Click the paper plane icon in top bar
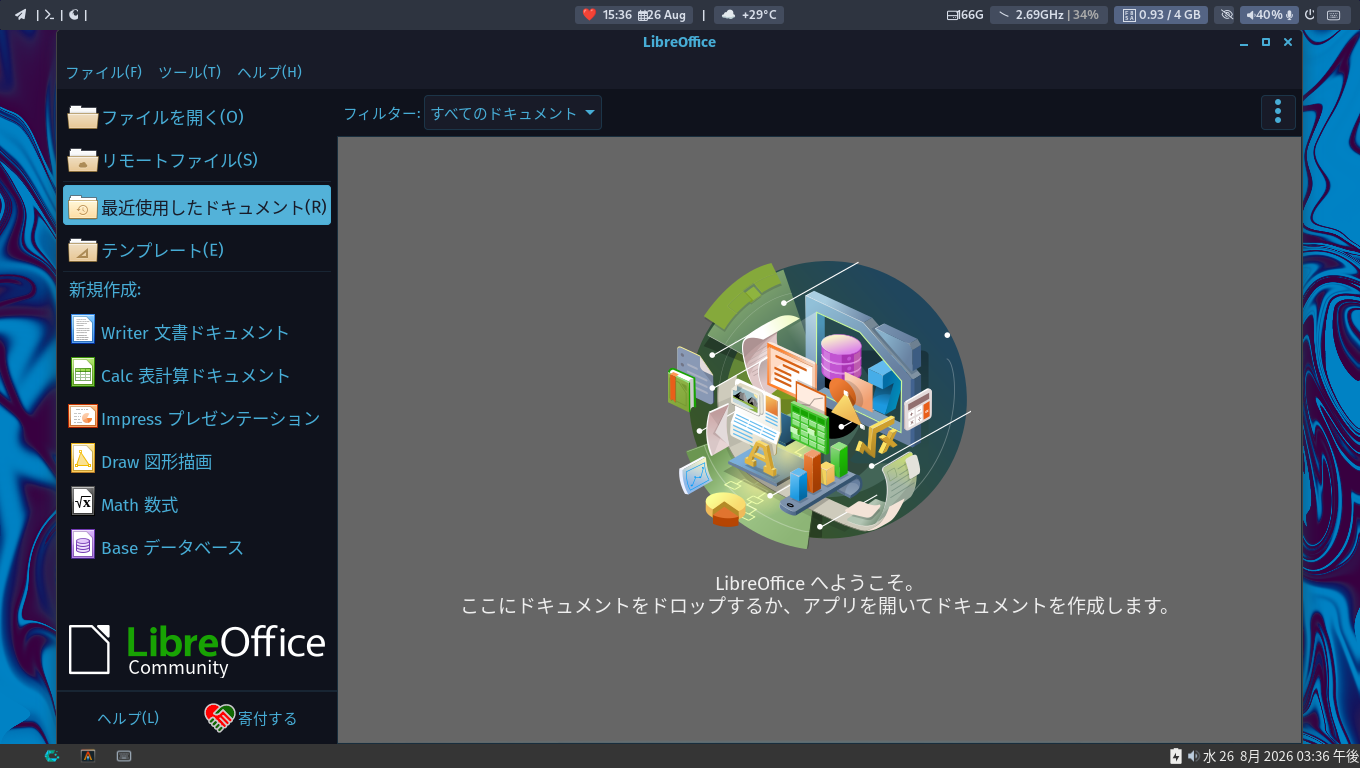The height and width of the screenshot is (768, 1360). coord(20,14)
